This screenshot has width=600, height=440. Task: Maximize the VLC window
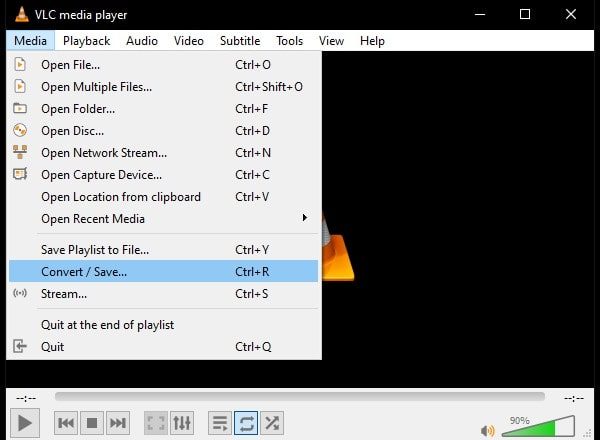click(x=525, y=15)
